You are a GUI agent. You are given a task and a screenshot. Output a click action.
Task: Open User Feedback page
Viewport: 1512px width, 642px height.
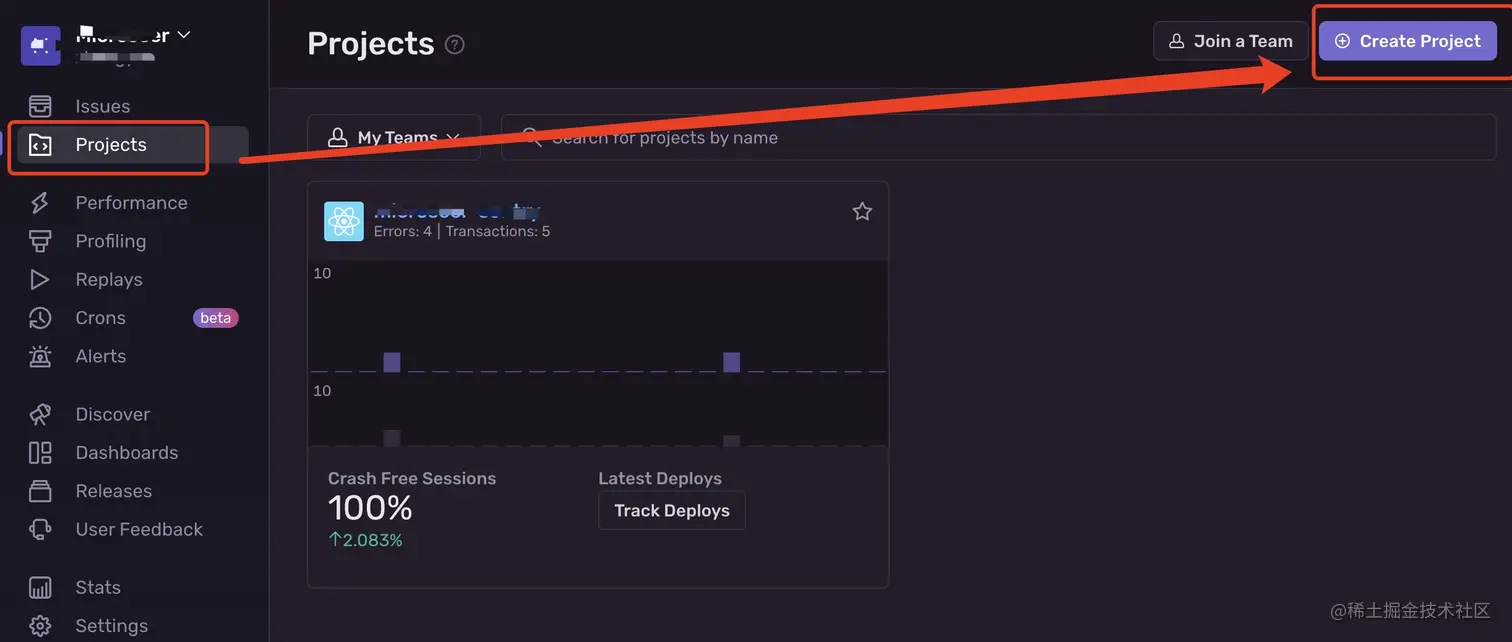pyautogui.click(x=139, y=529)
